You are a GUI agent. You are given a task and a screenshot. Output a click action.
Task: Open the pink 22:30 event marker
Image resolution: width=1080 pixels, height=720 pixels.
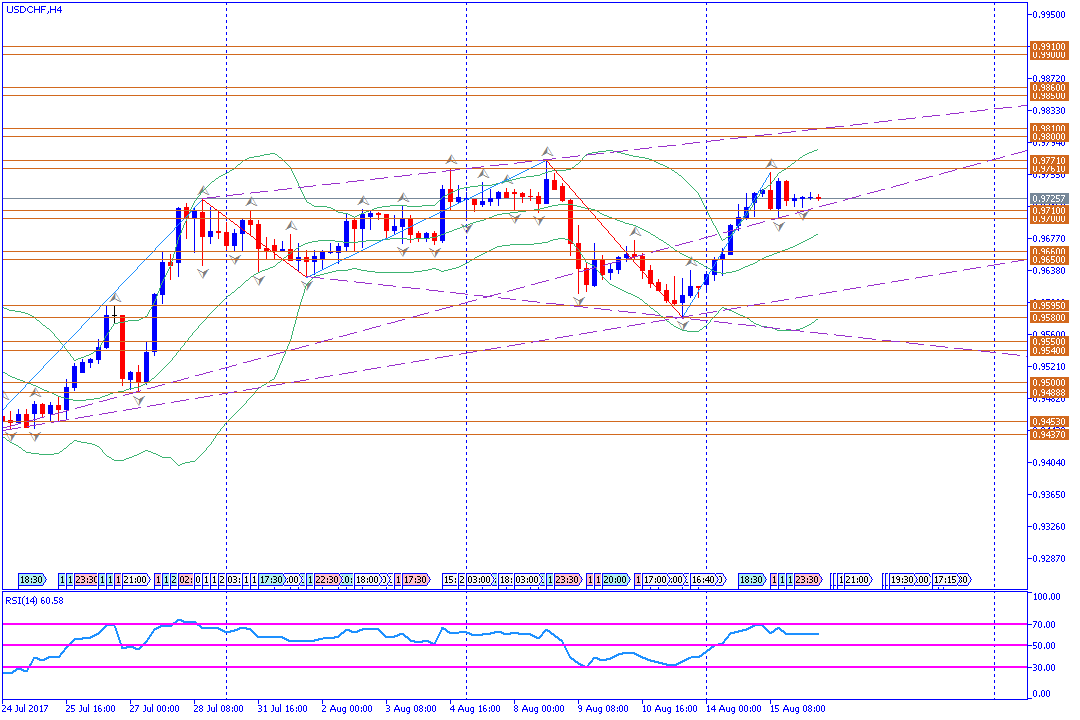pos(327,579)
